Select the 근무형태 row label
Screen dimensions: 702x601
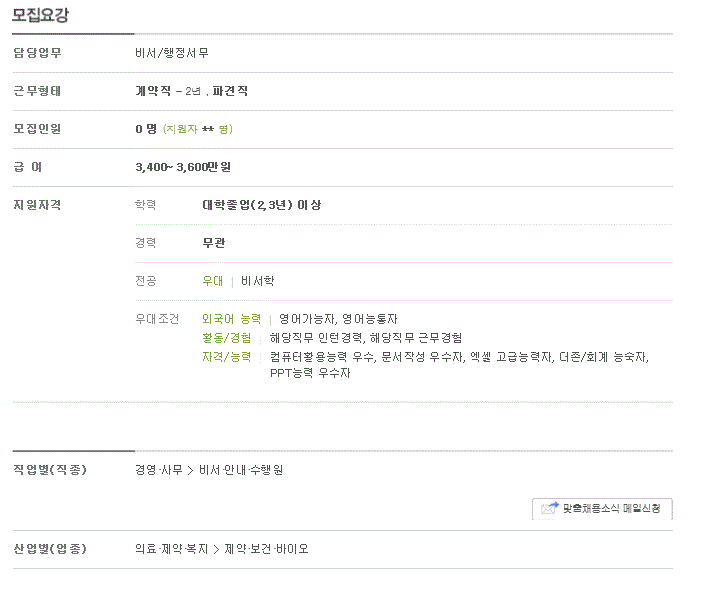(37, 91)
